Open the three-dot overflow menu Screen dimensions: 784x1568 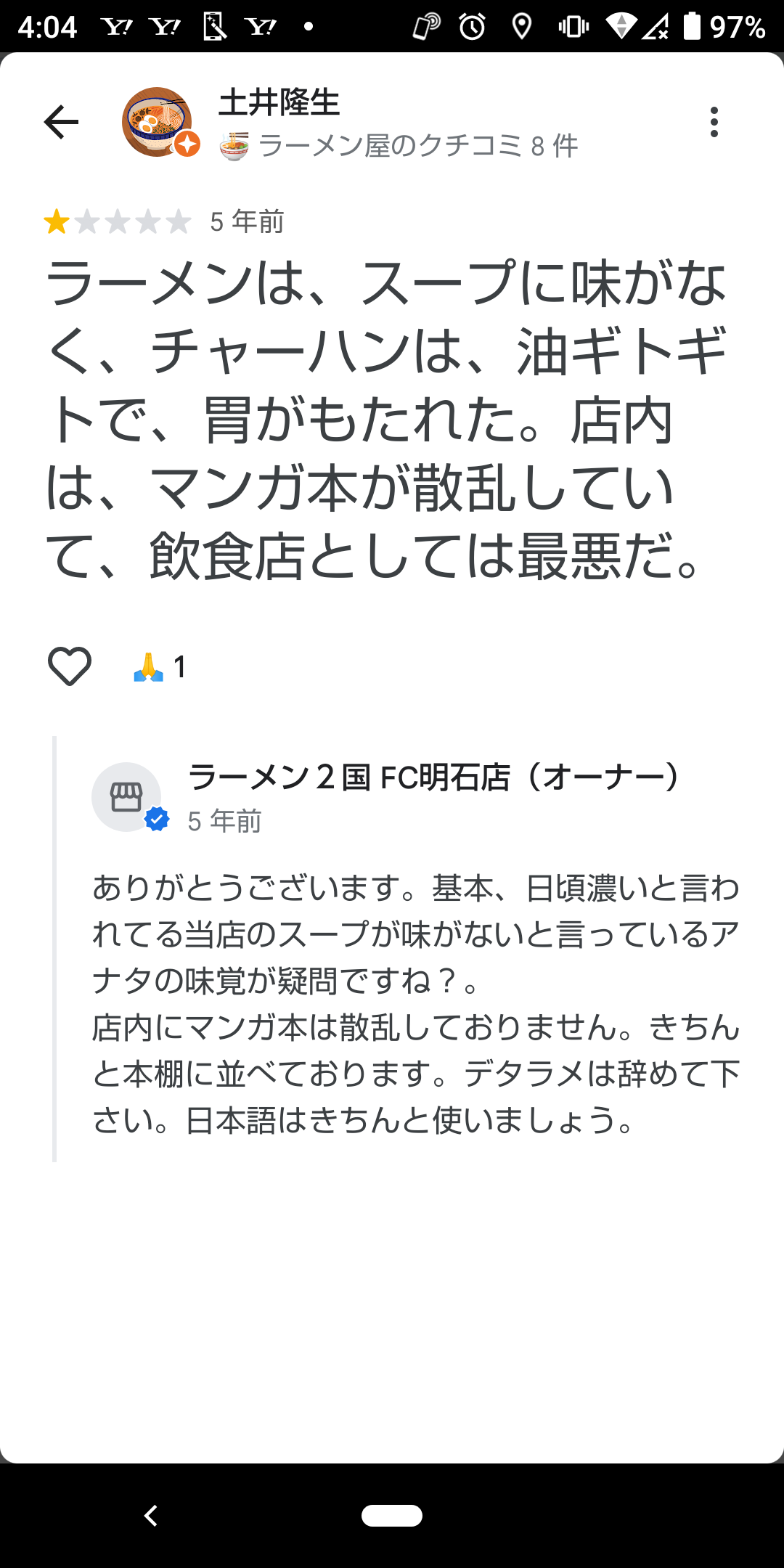point(714,122)
